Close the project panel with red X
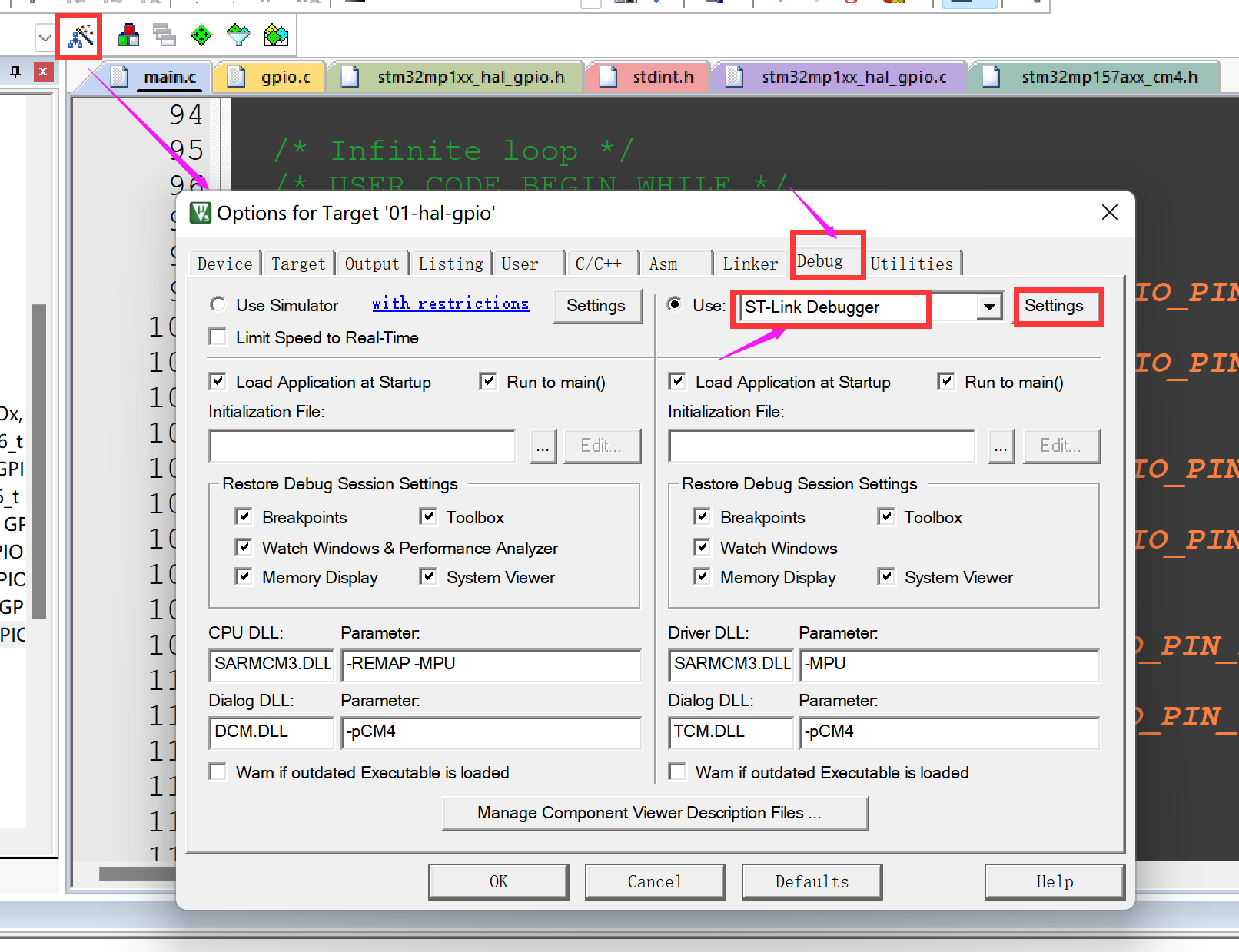This screenshot has width=1239, height=952. tap(43, 72)
